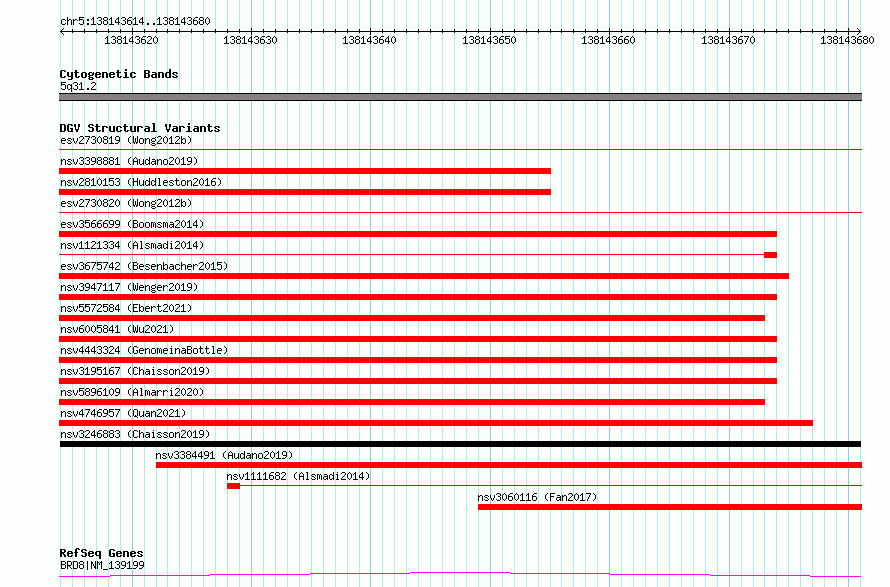Click the red bar under nsv4746957

436,423
